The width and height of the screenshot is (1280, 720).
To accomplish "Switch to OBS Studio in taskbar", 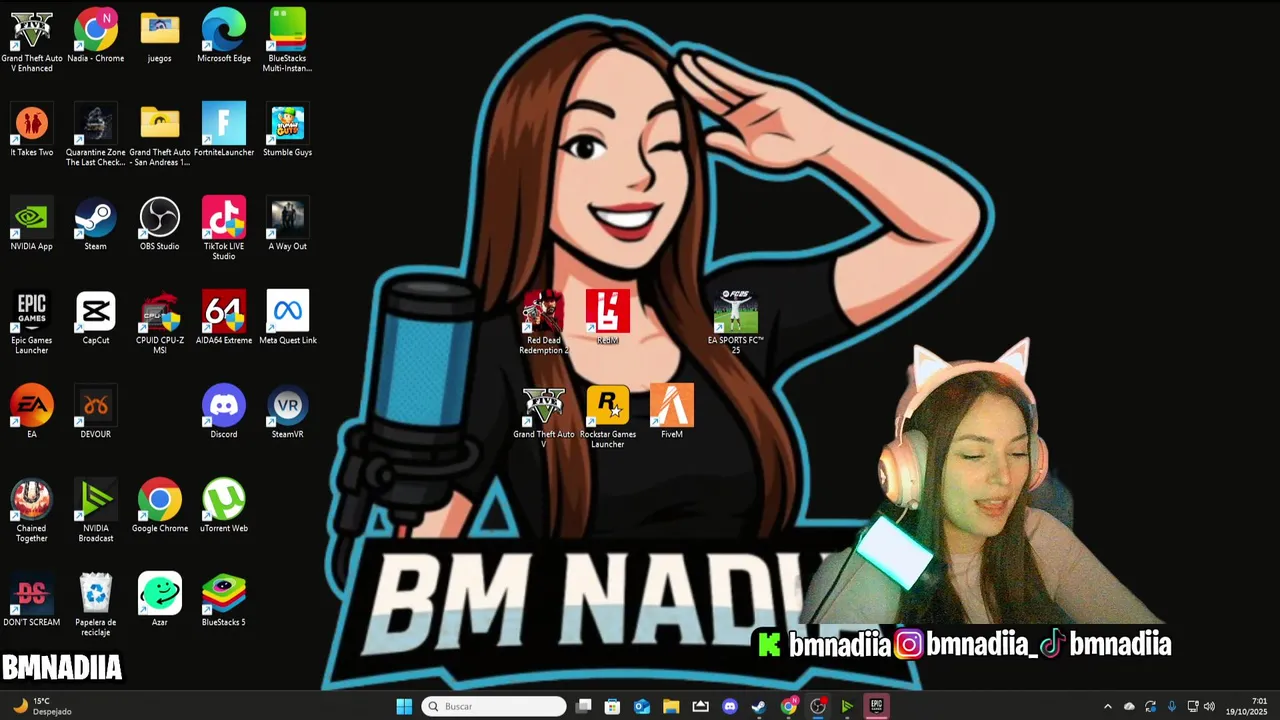I will tap(818, 706).
